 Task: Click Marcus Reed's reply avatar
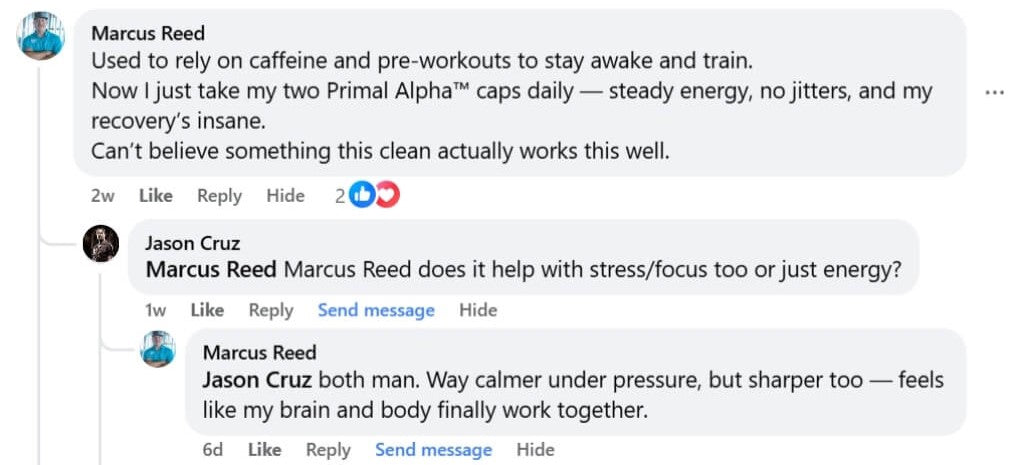click(158, 348)
